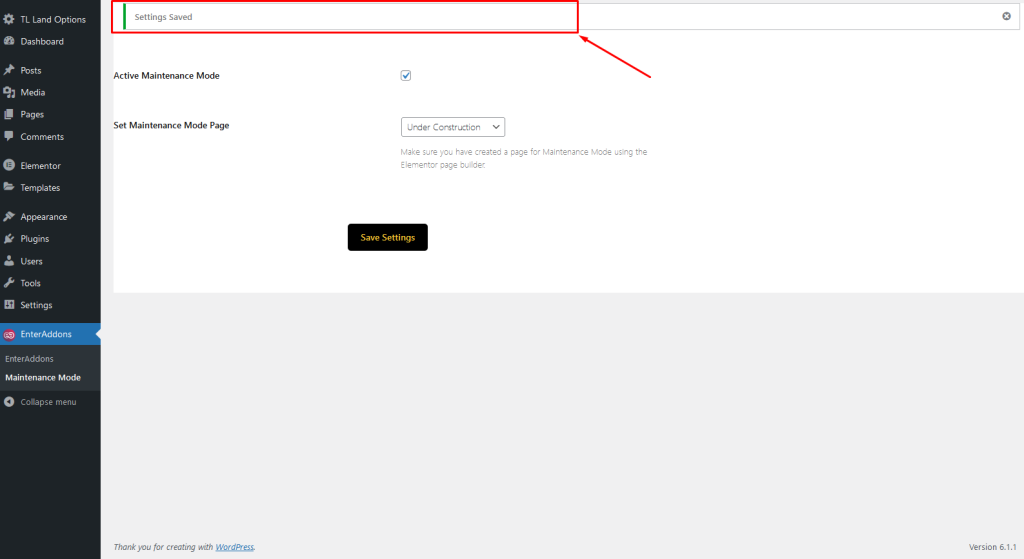Click the EnterAddons logo icon
Viewport: 1024px width, 559px height.
(9, 334)
